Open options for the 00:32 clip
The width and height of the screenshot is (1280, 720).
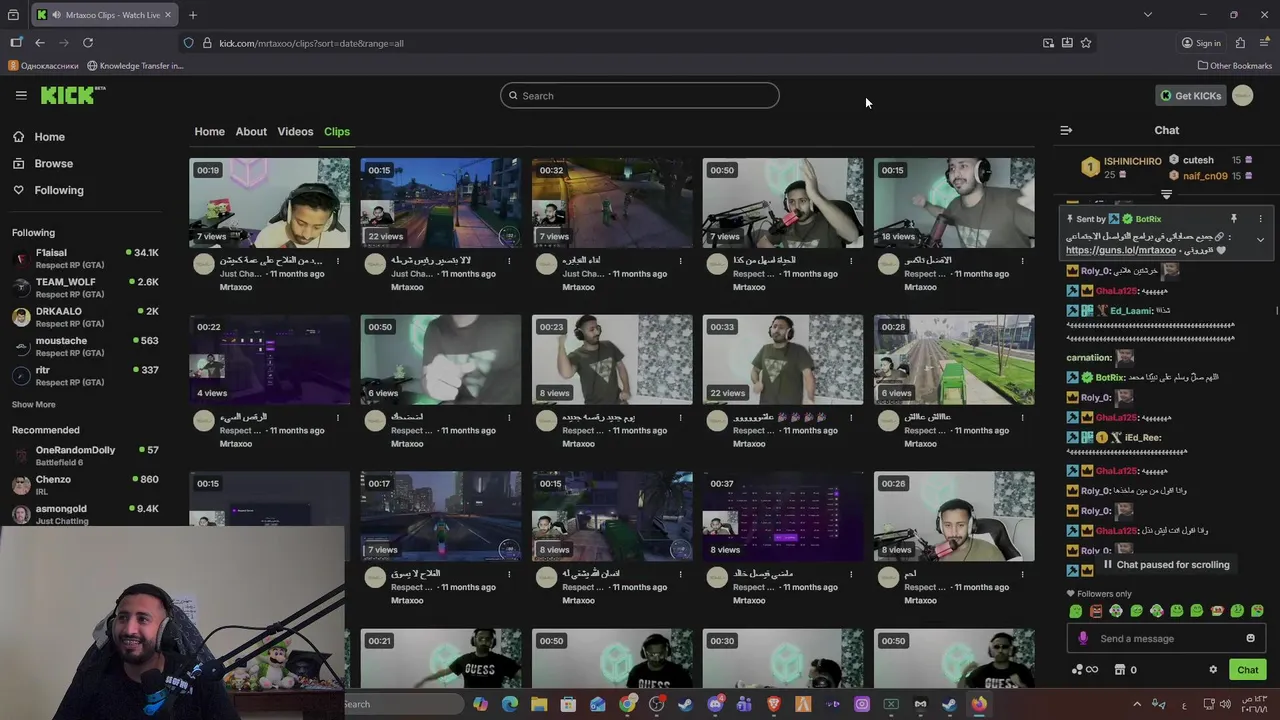pyautogui.click(x=680, y=261)
